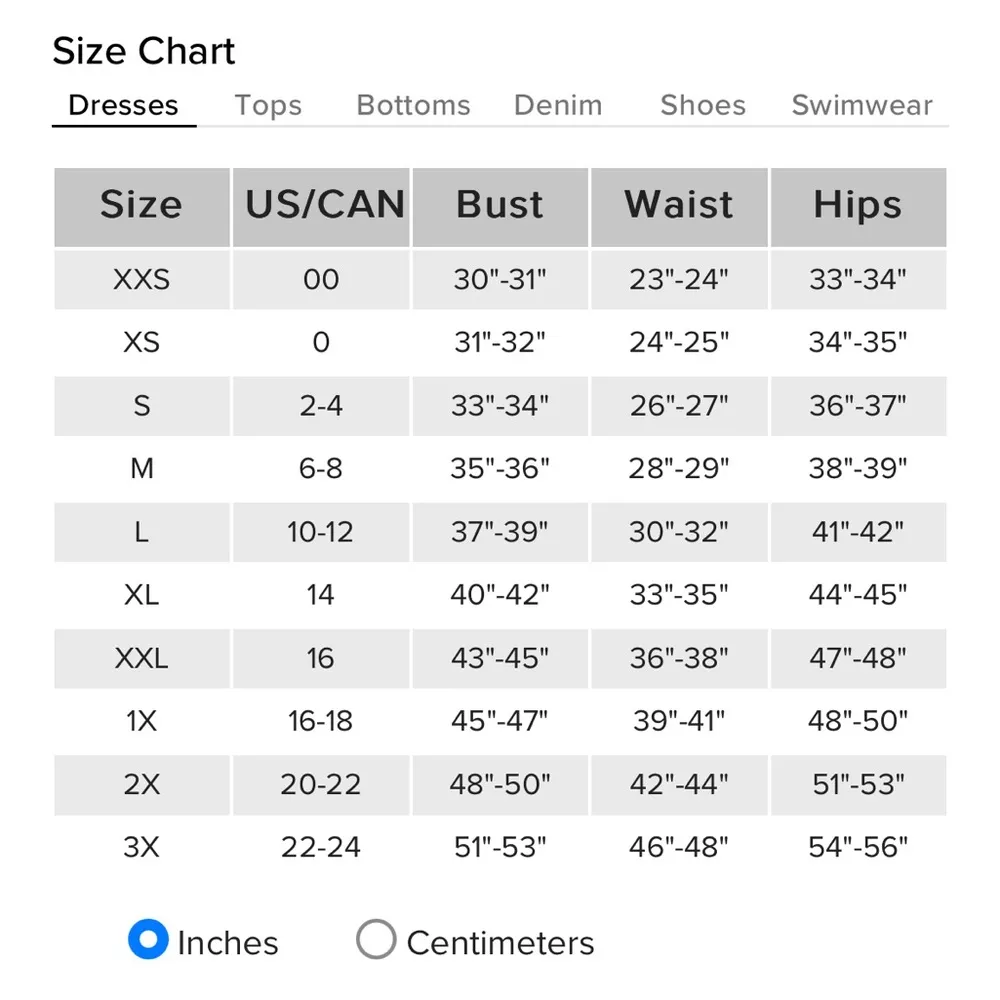The width and height of the screenshot is (1000, 1000).
Task: Click the Bust column header
Action: (500, 206)
